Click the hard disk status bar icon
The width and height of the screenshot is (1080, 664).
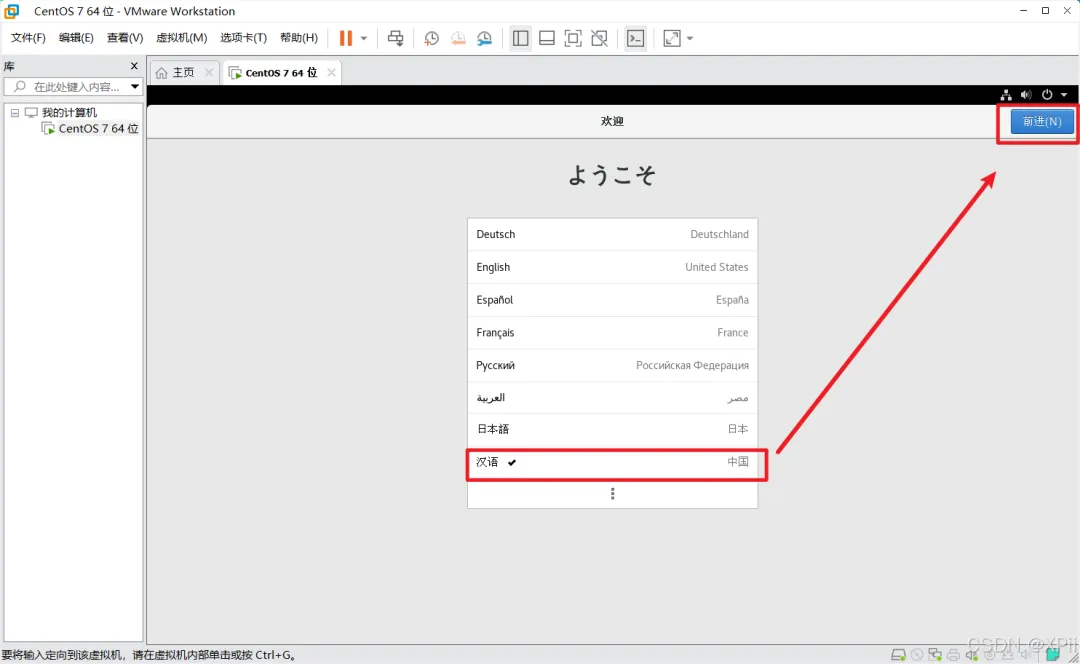tap(898, 655)
